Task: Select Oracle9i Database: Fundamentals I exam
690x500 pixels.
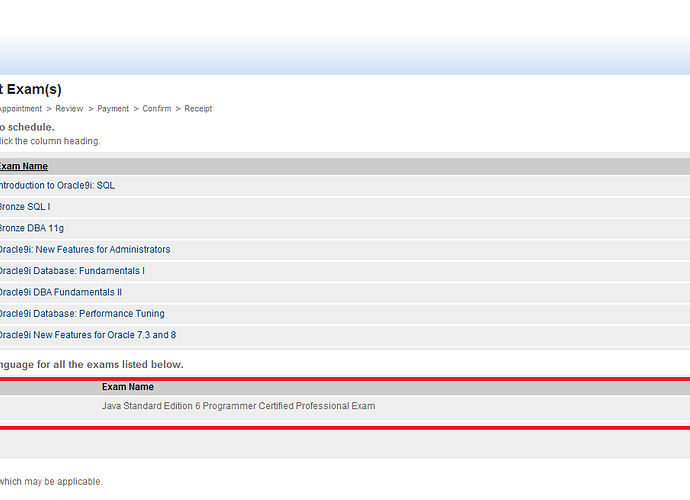Action: tap(72, 271)
